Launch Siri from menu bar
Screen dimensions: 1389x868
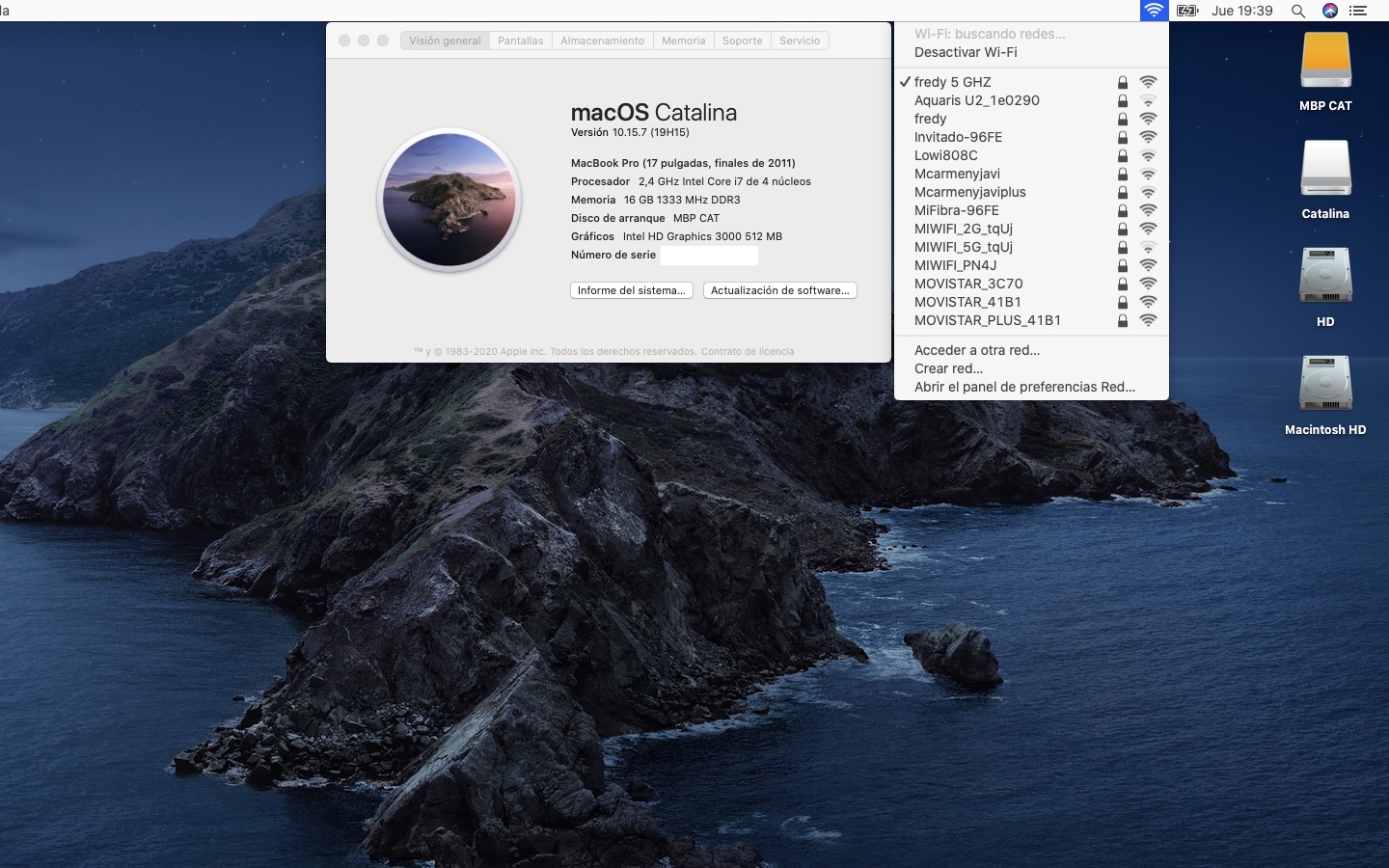(1330, 11)
